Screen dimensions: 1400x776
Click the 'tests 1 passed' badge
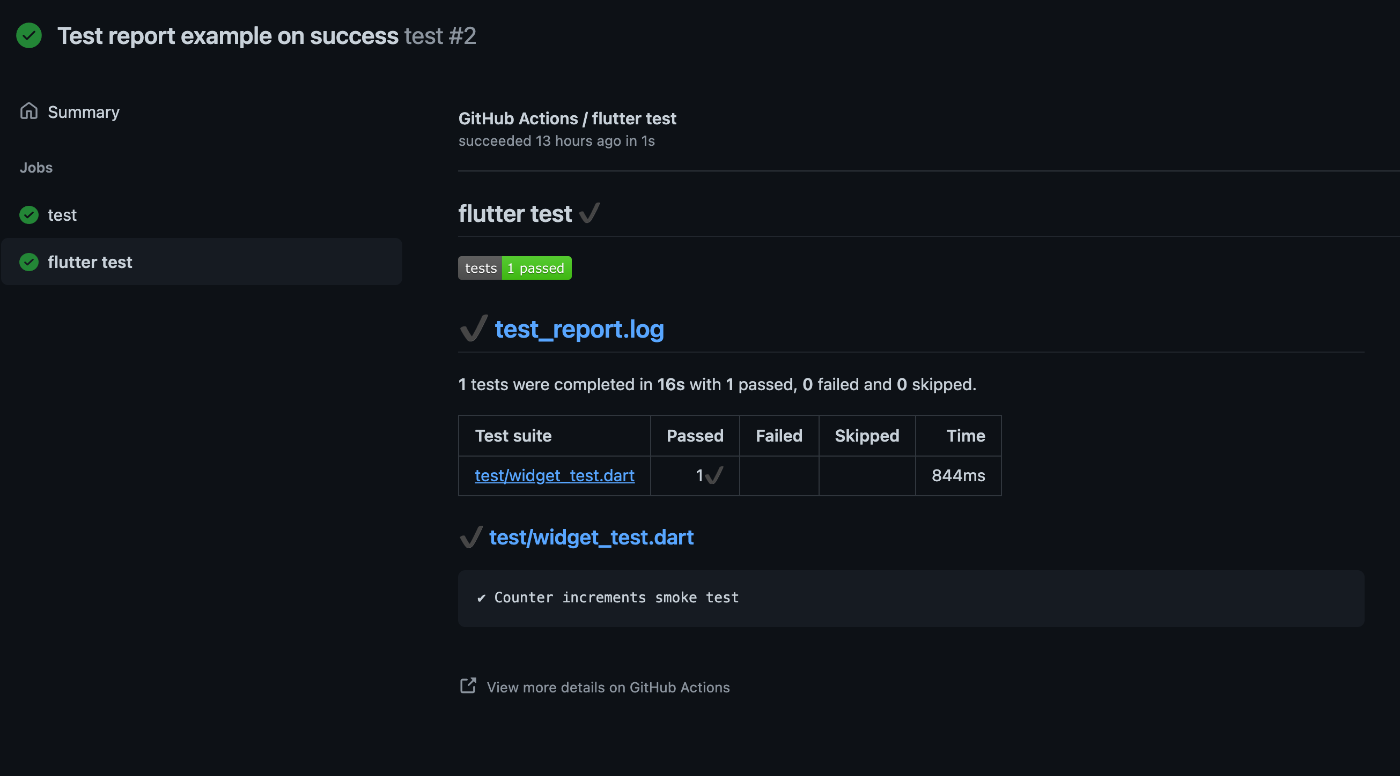515,268
